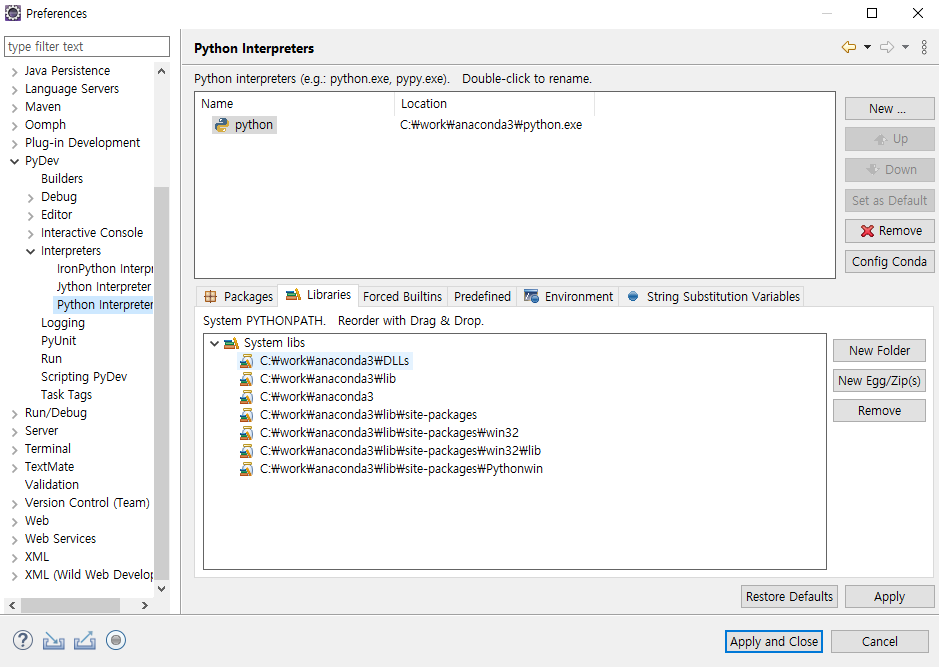This screenshot has height=667, width=939.
Task: Click the icon beside site-packages\win32\lib path
Action: (246, 450)
